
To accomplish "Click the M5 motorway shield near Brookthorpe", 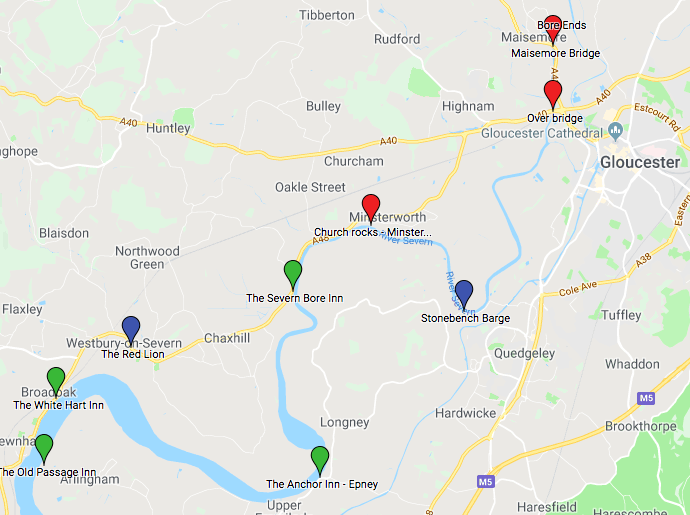I will tap(646, 398).
